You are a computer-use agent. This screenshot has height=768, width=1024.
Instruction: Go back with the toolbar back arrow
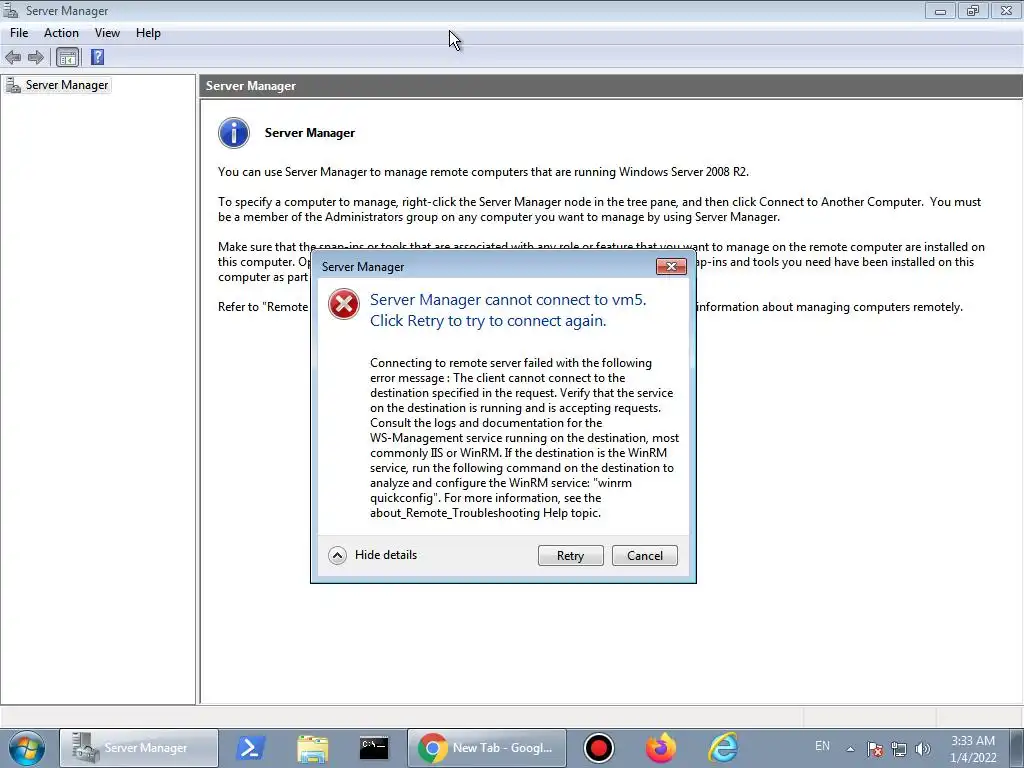click(13, 57)
